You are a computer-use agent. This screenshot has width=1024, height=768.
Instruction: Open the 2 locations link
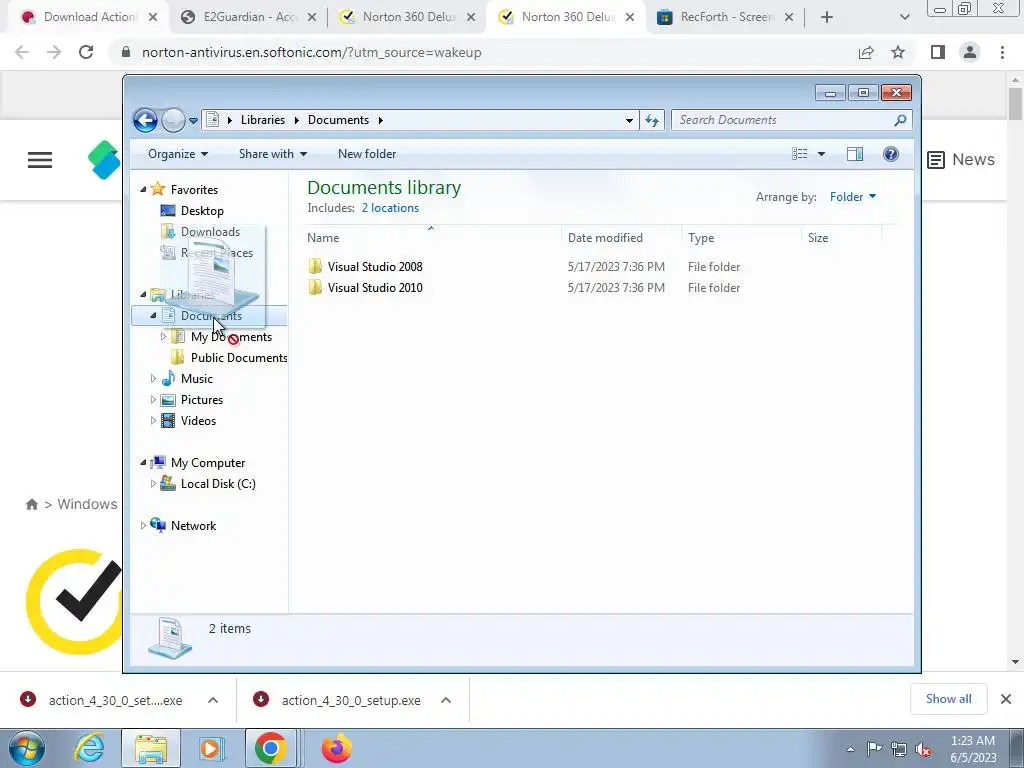(390, 208)
